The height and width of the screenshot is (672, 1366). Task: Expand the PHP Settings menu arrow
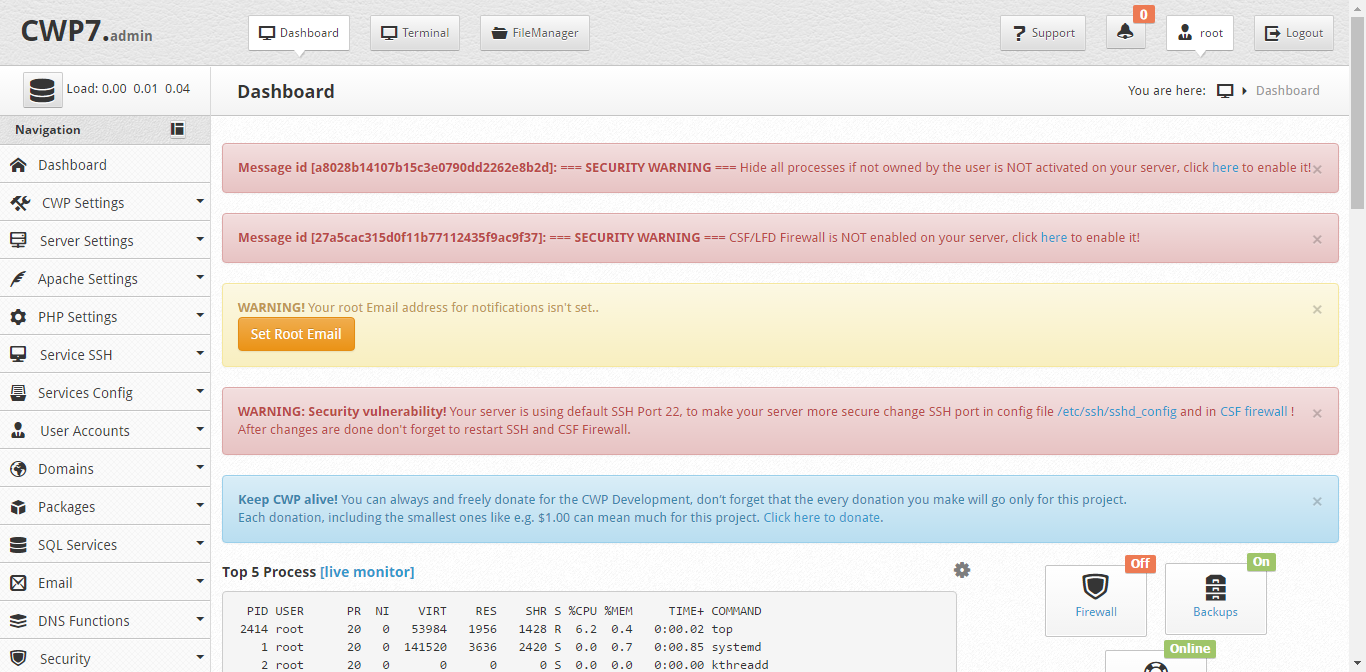200,315
